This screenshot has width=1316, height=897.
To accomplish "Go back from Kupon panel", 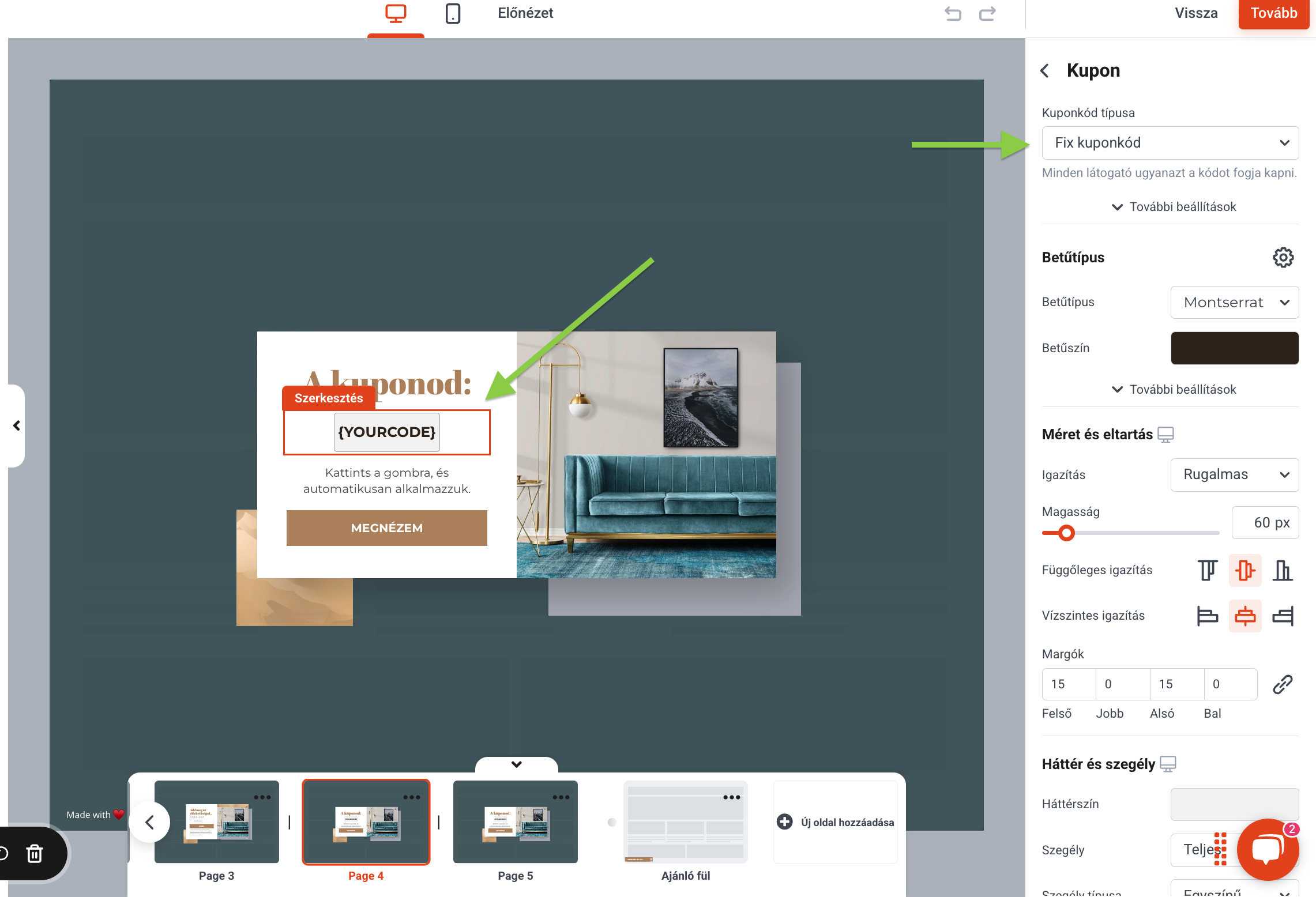I will coord(1044,71).
